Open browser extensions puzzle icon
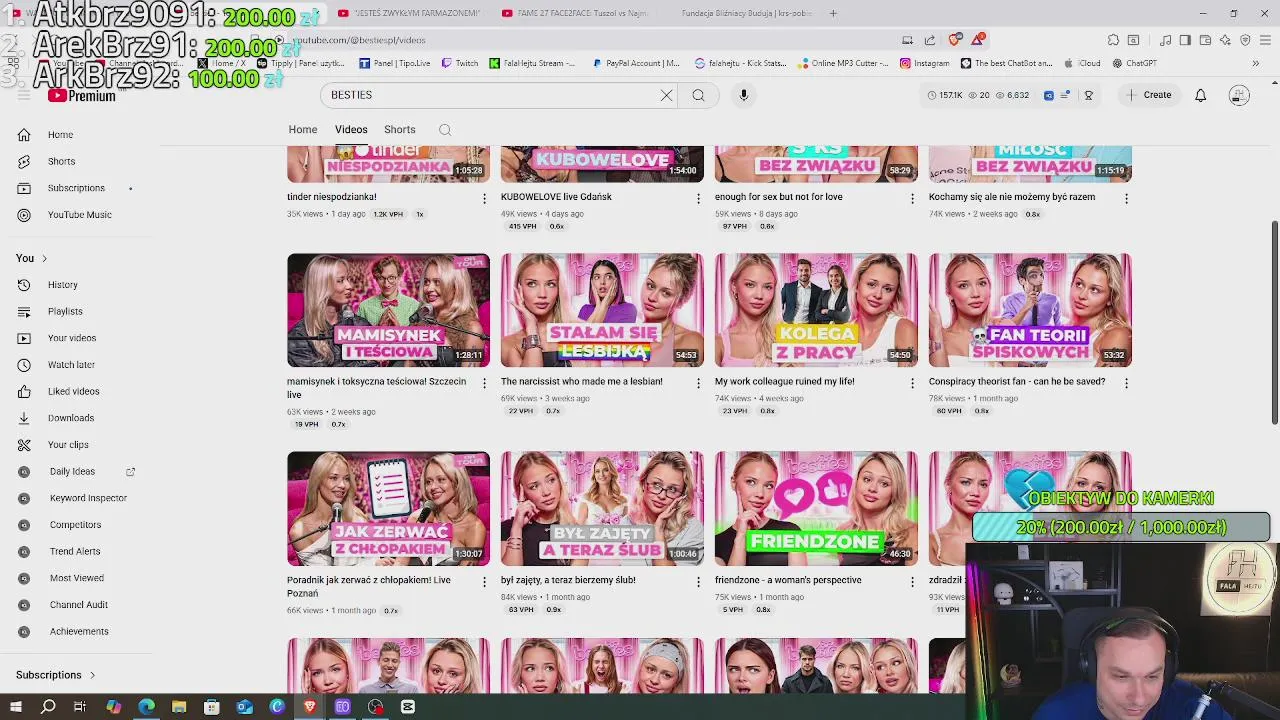The width and height of the screenshot is (1280, 720). 1113,40
